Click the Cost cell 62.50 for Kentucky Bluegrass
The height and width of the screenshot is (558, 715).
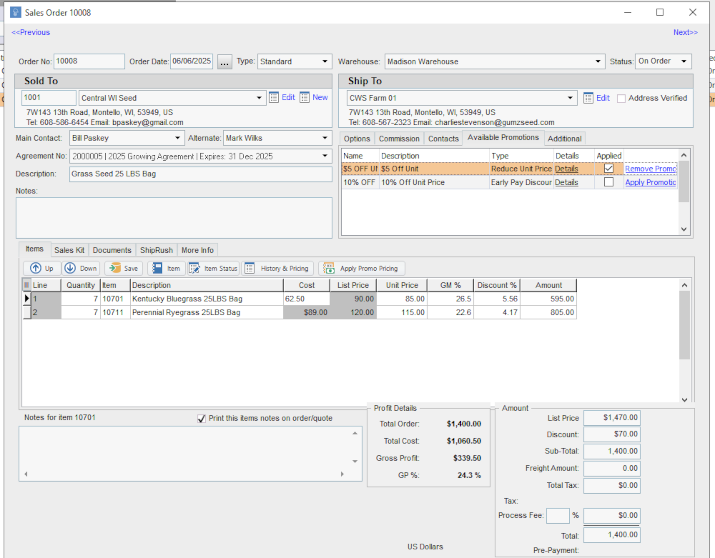[306, 299]
